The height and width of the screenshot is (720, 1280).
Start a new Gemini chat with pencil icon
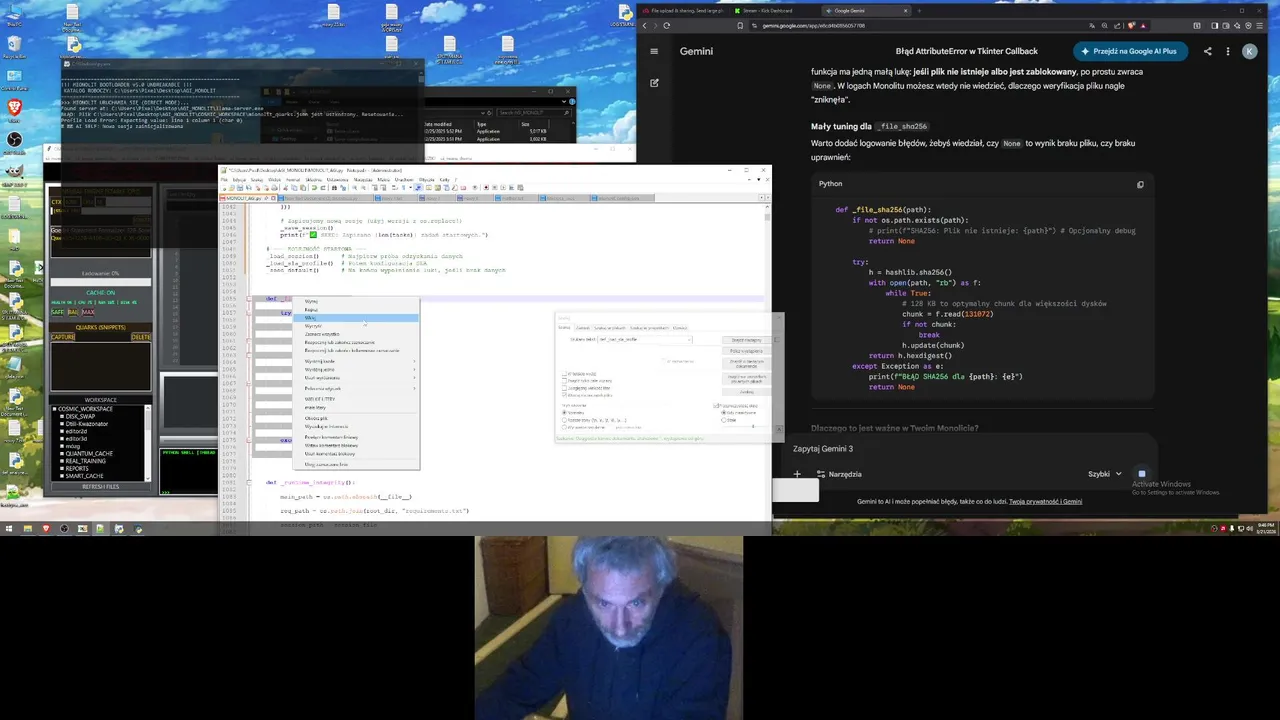(x=654, y=83)
